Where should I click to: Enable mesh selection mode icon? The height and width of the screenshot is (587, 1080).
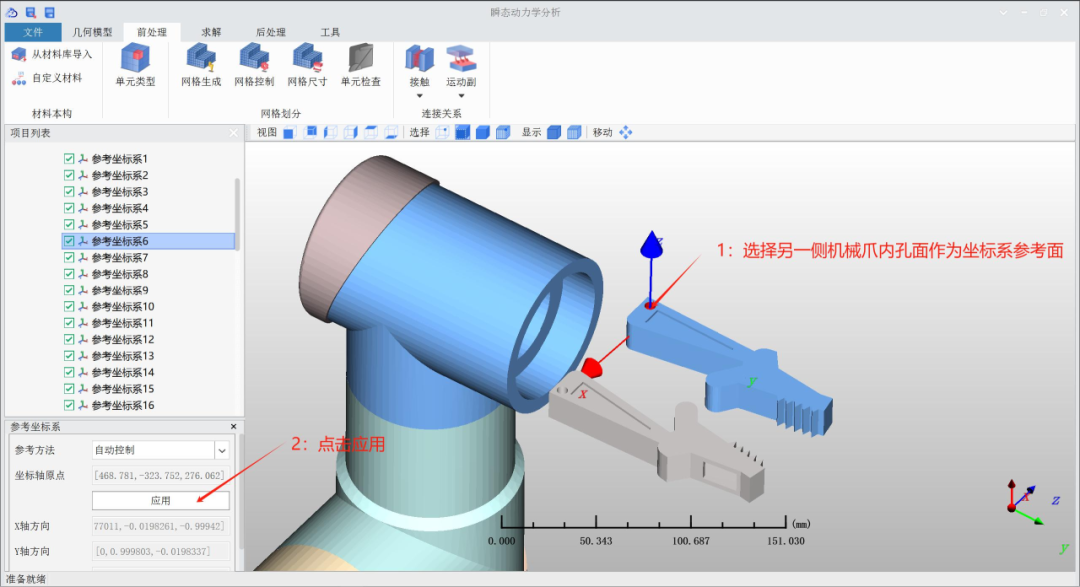tap(503, 132)
